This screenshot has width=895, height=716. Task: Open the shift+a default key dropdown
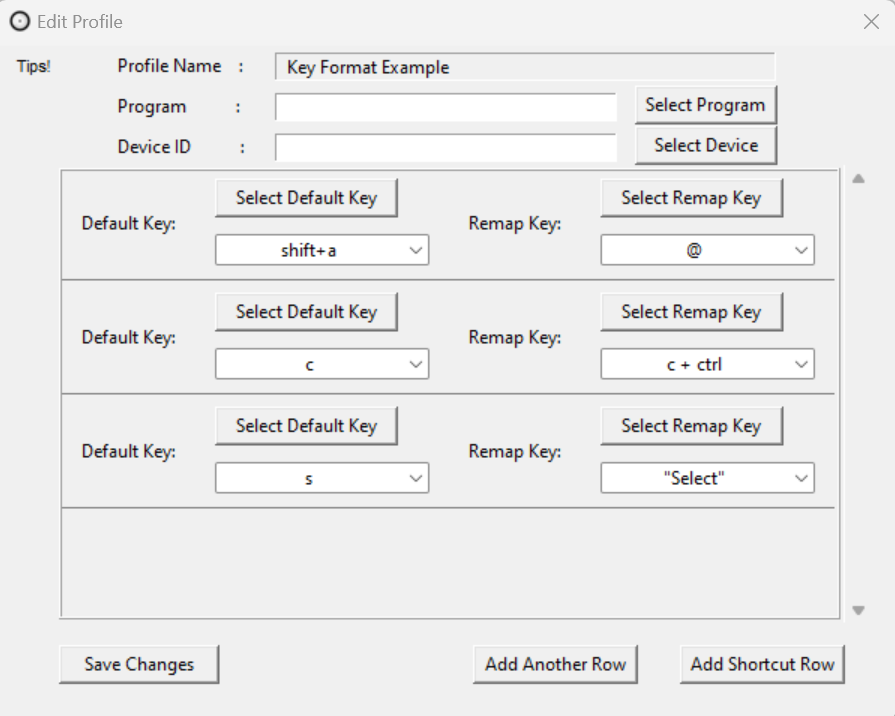321,249
